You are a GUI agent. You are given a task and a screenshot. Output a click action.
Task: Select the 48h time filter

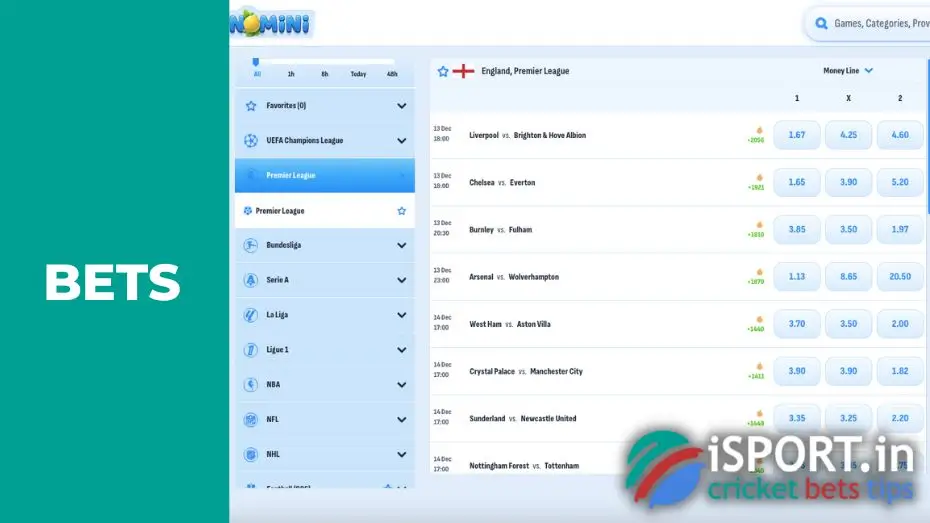click(392, 74)
